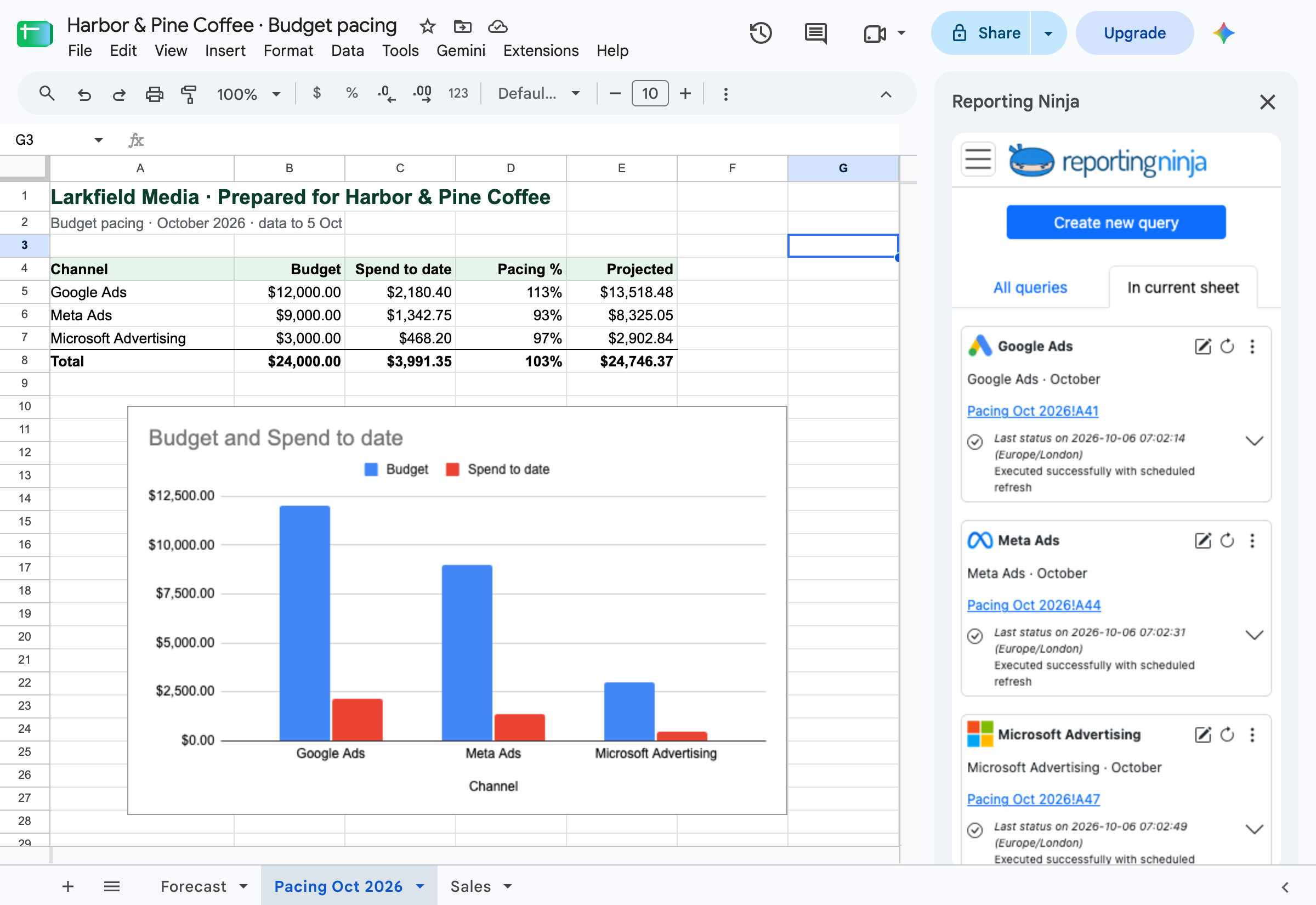Print the spreadsheet

(x=154, y=94)
